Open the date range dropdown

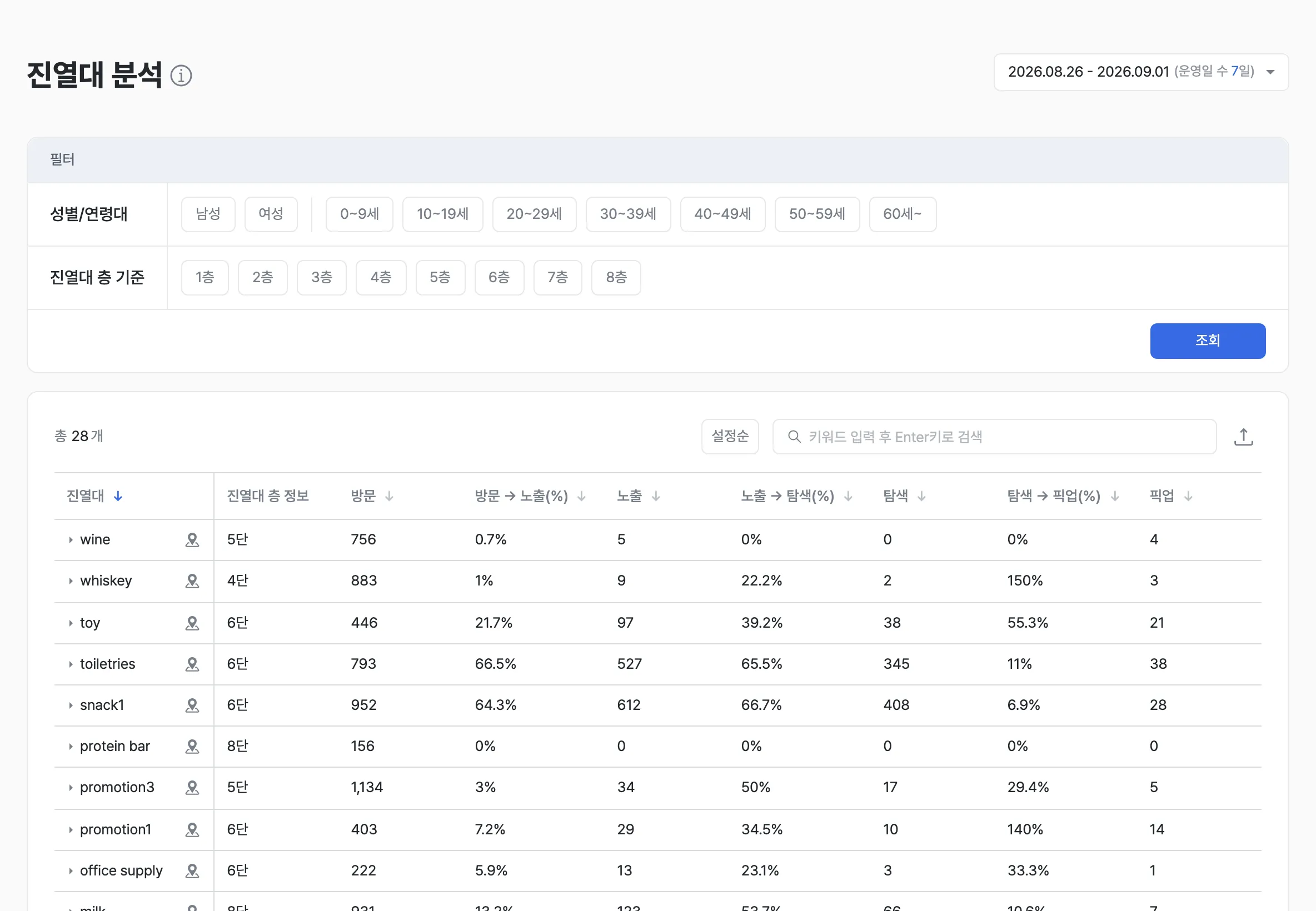(x=1141, y=72)
